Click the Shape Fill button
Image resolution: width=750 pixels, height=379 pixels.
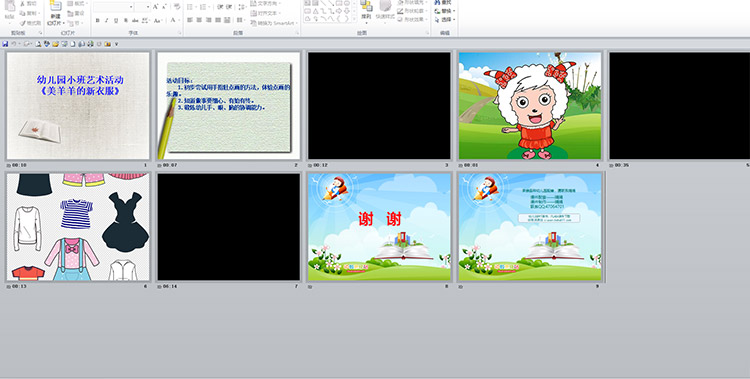(413, 2)
